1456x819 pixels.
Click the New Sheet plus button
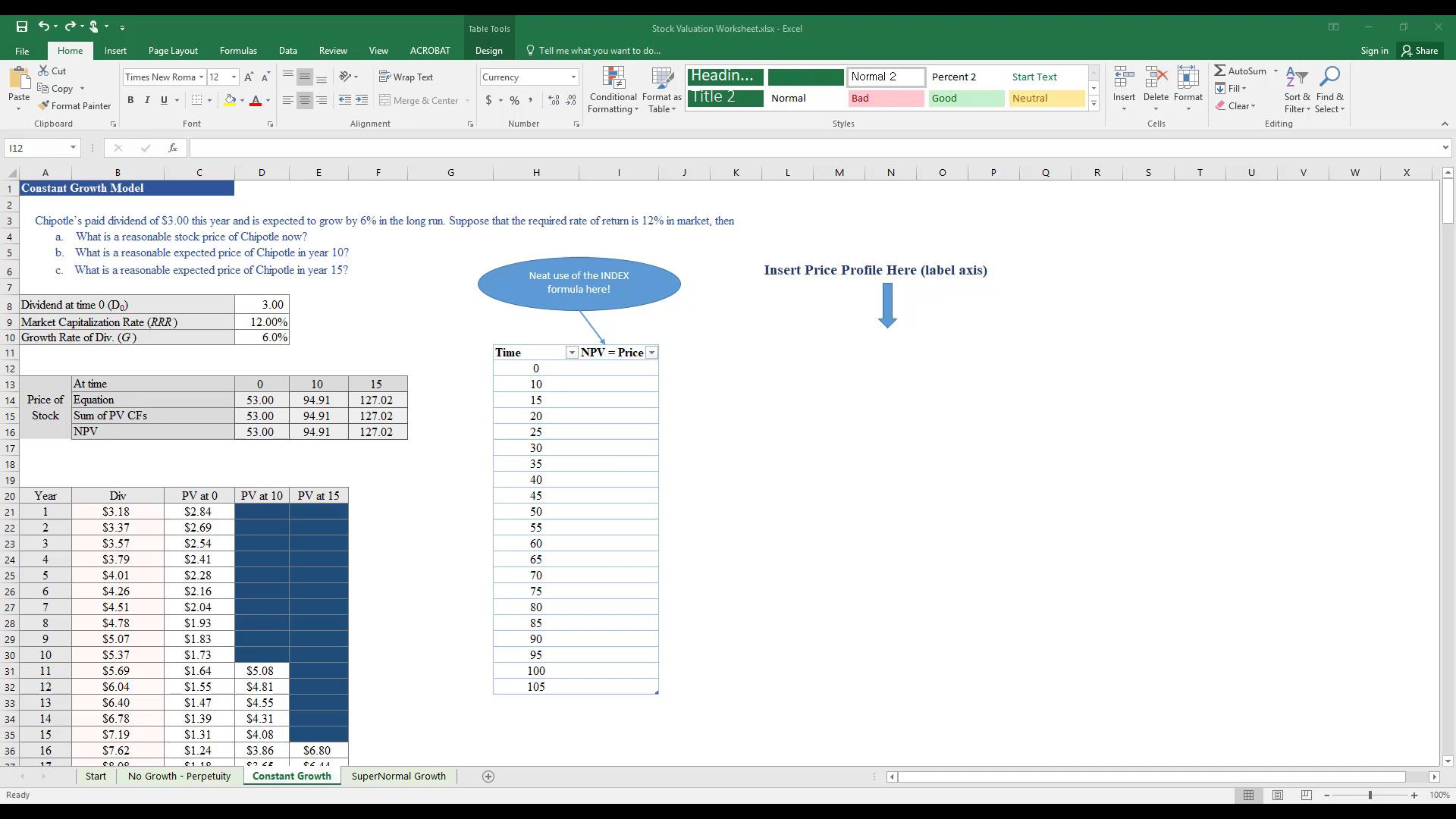489,777
